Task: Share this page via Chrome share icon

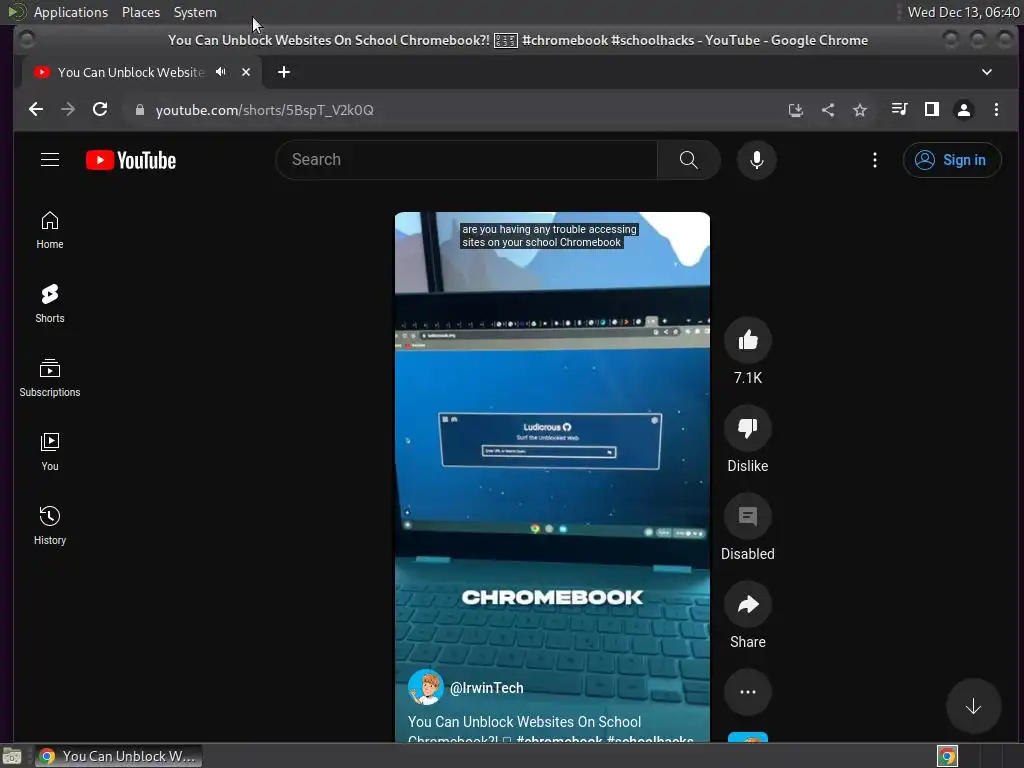Action: click(x=827, y=110)
